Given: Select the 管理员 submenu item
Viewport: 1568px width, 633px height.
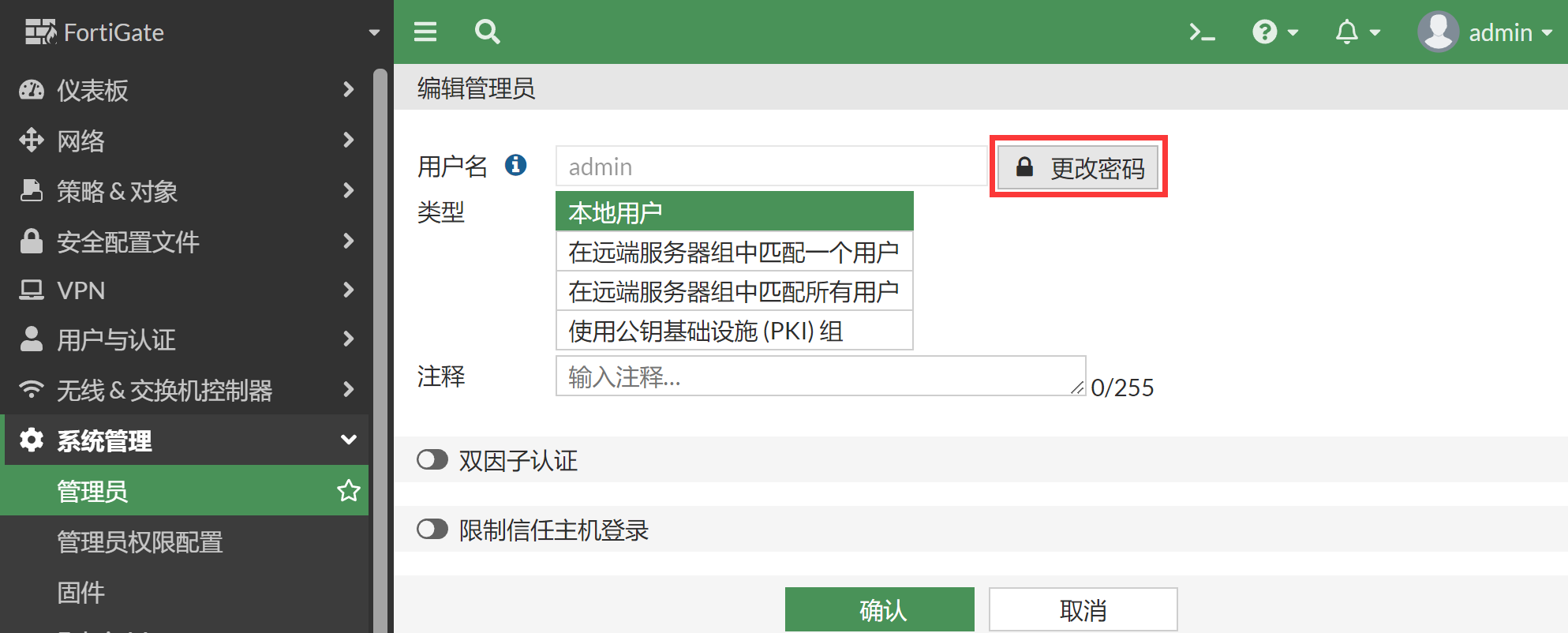Looking at the screenshot, I should 184,490.
